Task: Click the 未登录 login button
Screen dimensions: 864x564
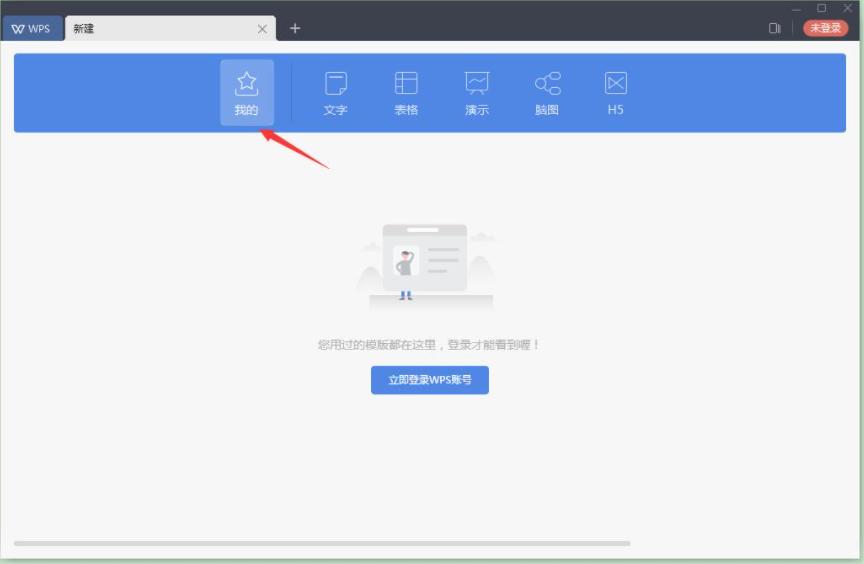Action: pos(825,28)
